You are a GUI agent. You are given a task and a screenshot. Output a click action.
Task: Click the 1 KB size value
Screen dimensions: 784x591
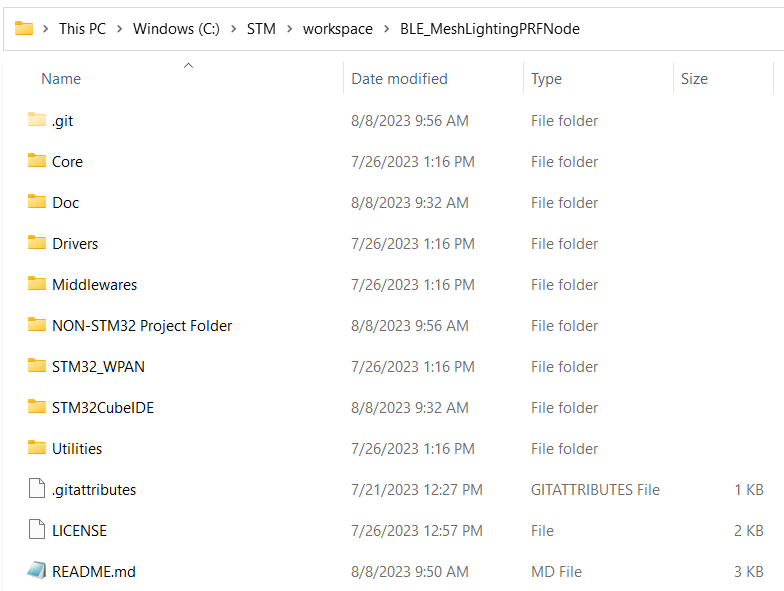pos(748,490)
